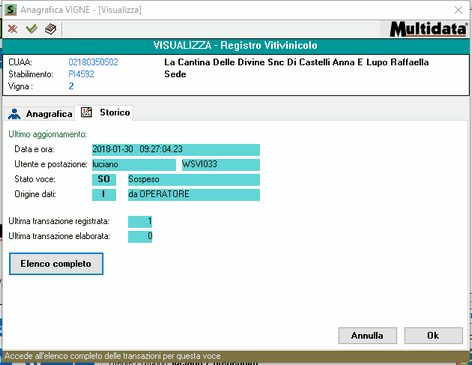Click the red X cancel toolbar icon
This screenshot has height=365, width=472.
pos(13,29)
